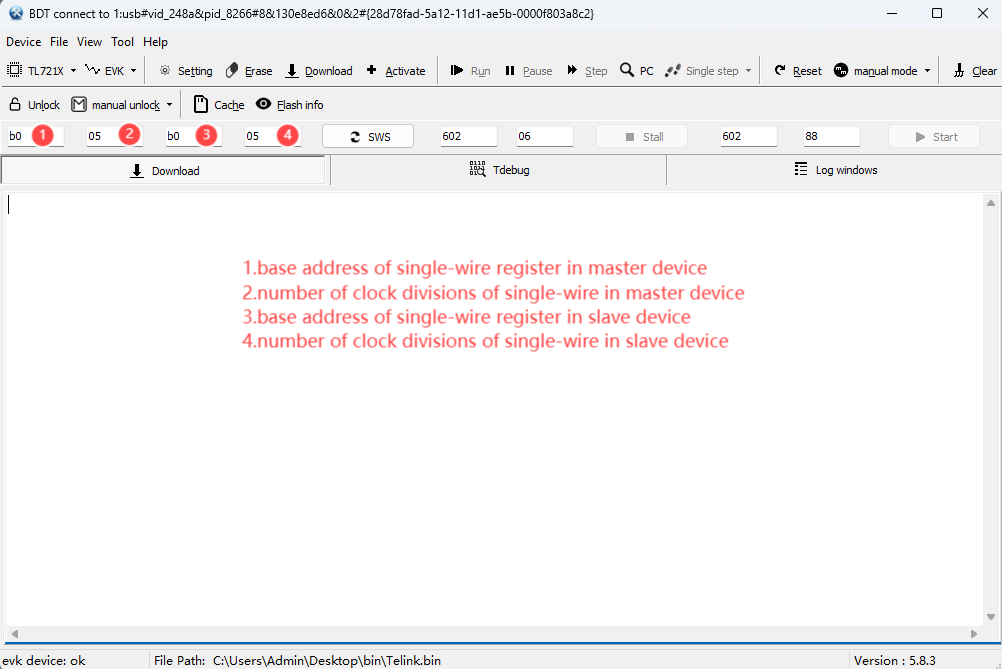Click the Cache toolbar button
The image size is (1002, 669).
tap(219, 104)
